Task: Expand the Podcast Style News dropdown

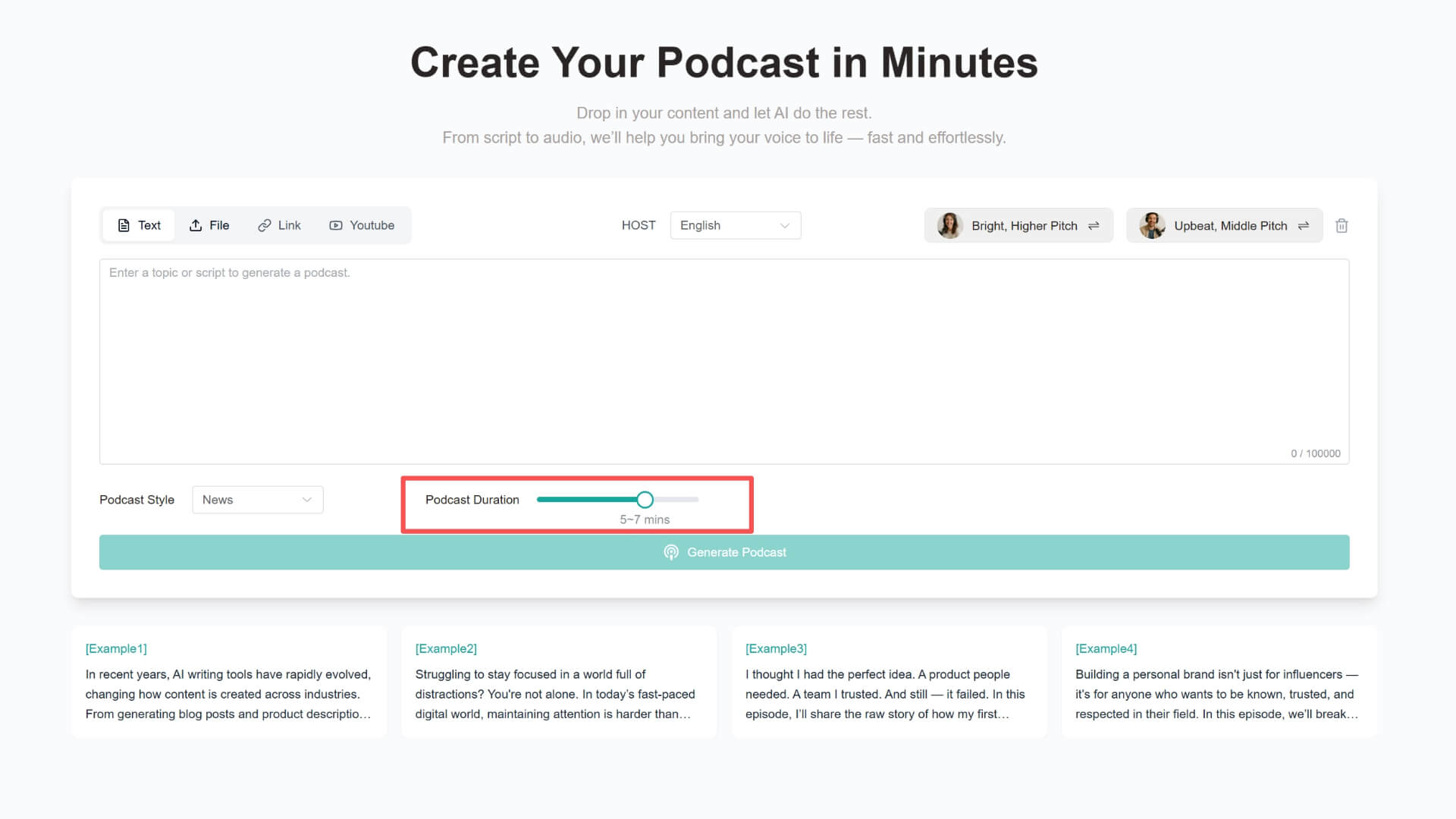Action: (x=257, y=500)
